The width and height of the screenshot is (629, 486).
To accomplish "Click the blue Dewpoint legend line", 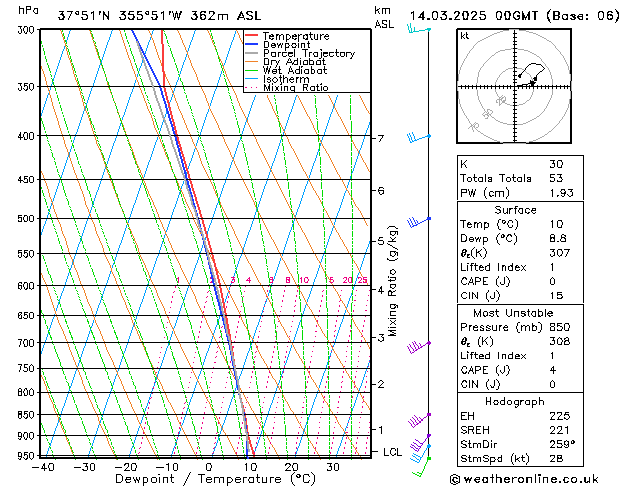I will coord(251,44).
